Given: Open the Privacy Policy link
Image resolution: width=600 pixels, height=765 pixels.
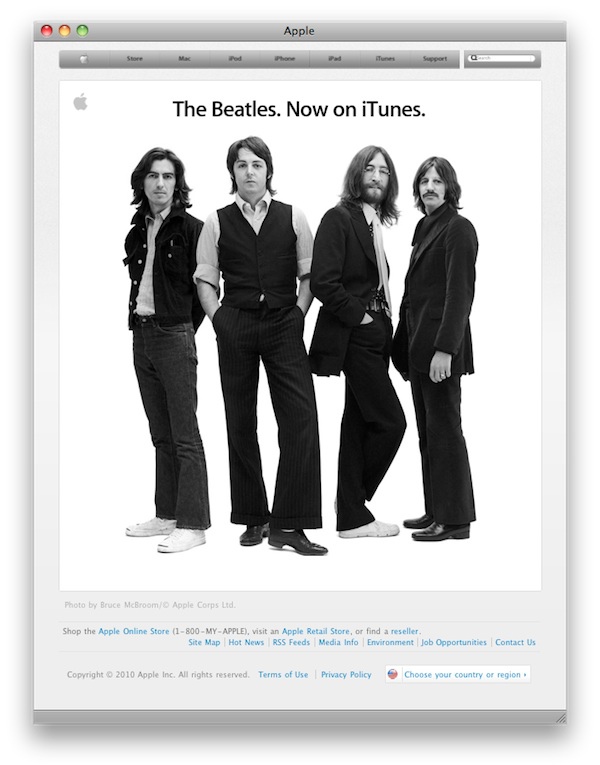Looking at the screenshot, I should pyautogui.click(x=346, y=674).
